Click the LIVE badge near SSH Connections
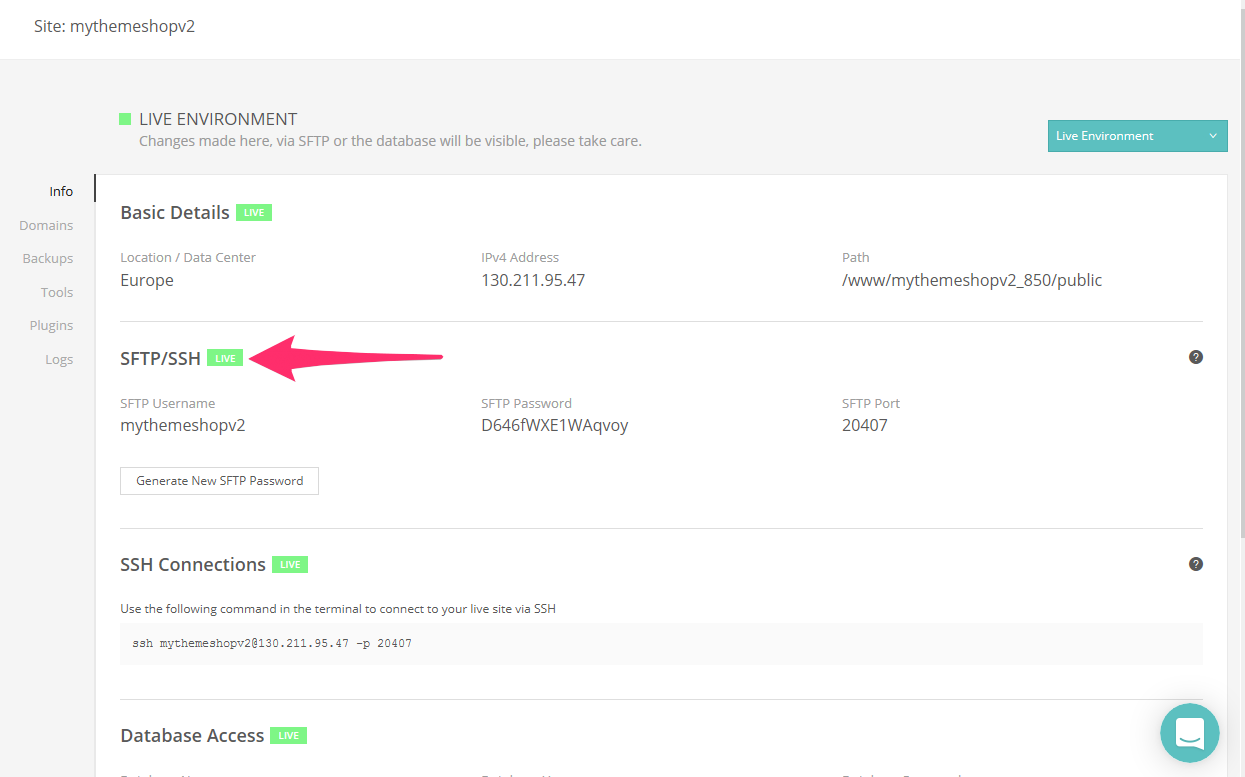 [x=289, y=564]
